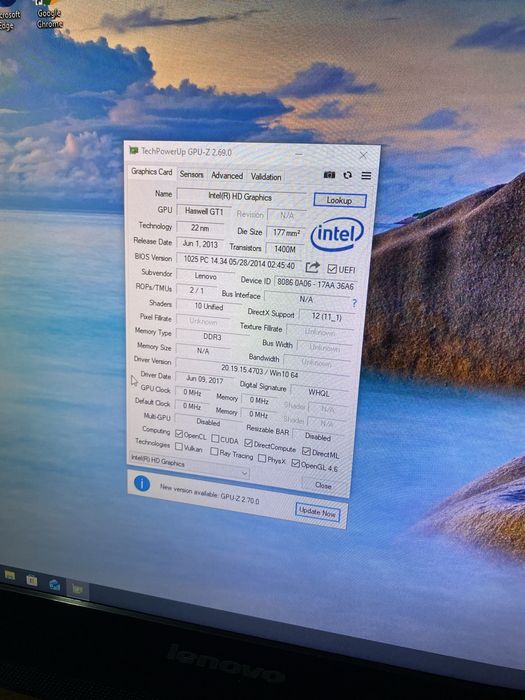
Task: Click the Memory Size value N/A
Action: (x=203, y=350)
